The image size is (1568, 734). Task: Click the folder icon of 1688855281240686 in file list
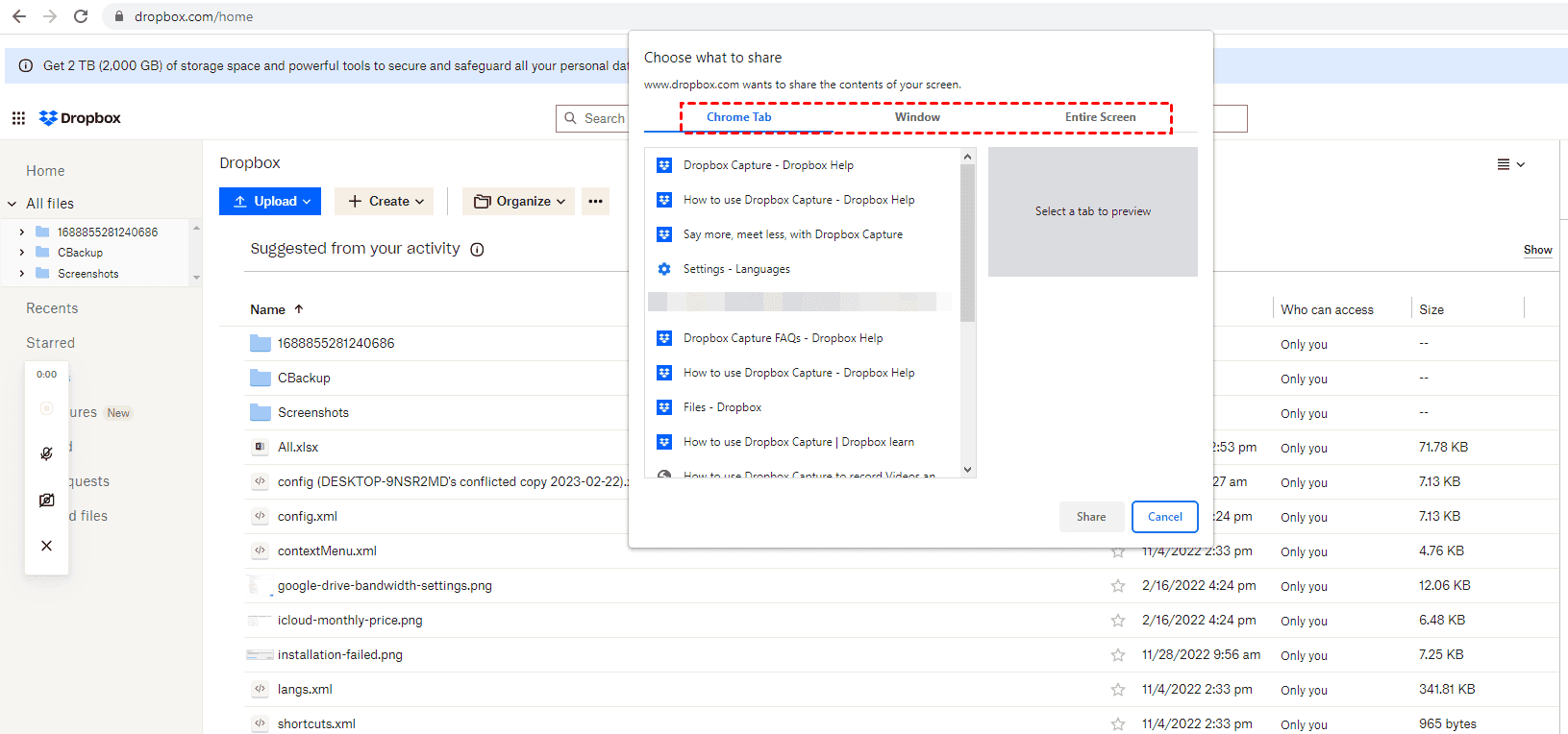pos(261,343)
